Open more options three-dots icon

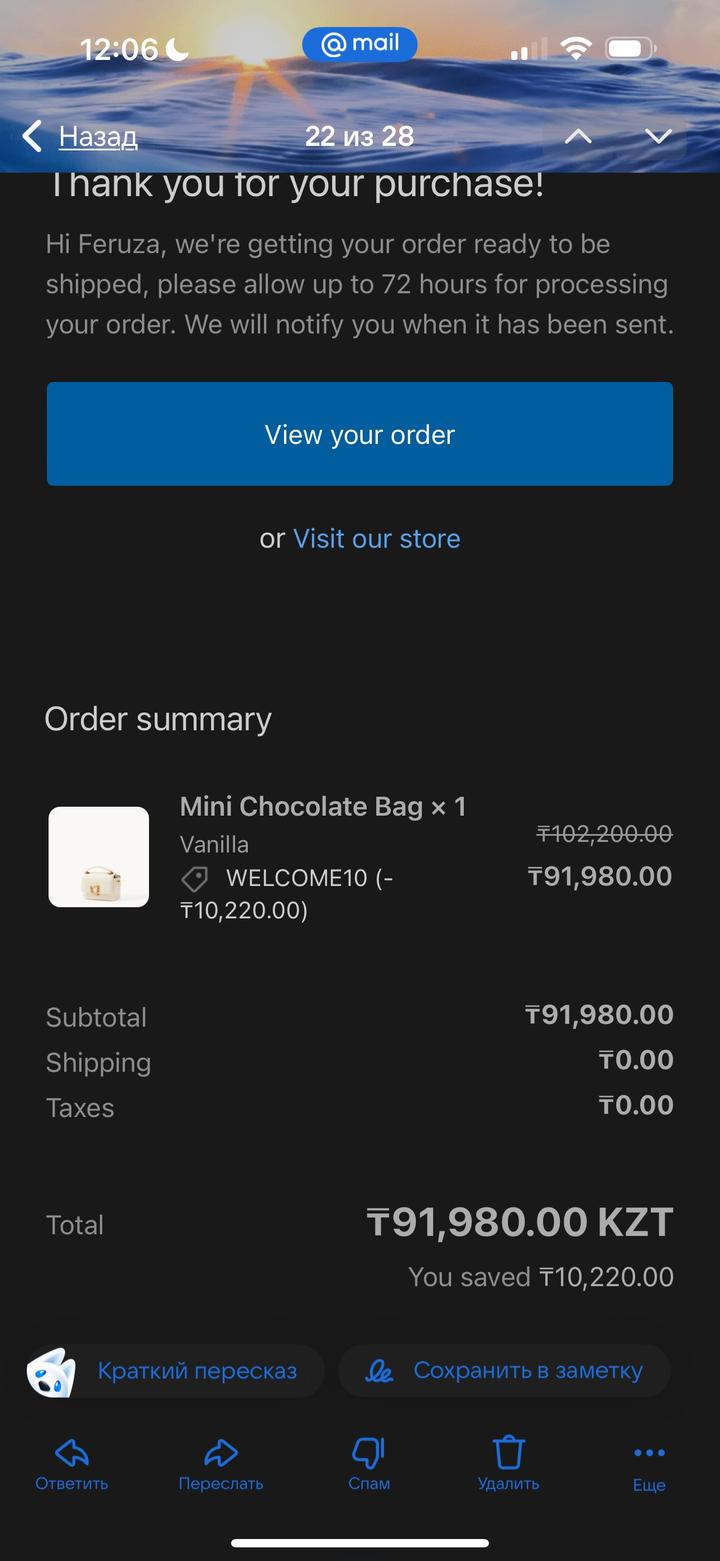649,1453
